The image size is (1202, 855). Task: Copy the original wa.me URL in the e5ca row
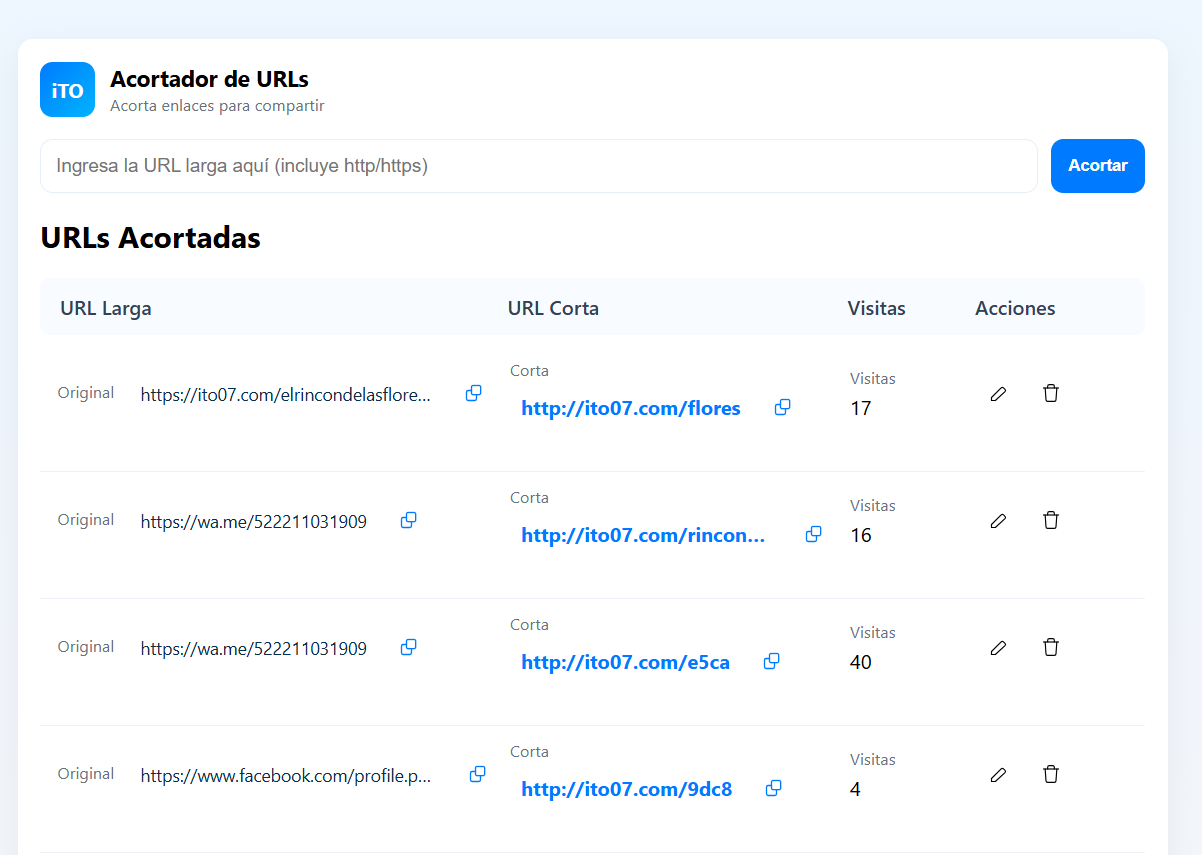pos(409,648)
